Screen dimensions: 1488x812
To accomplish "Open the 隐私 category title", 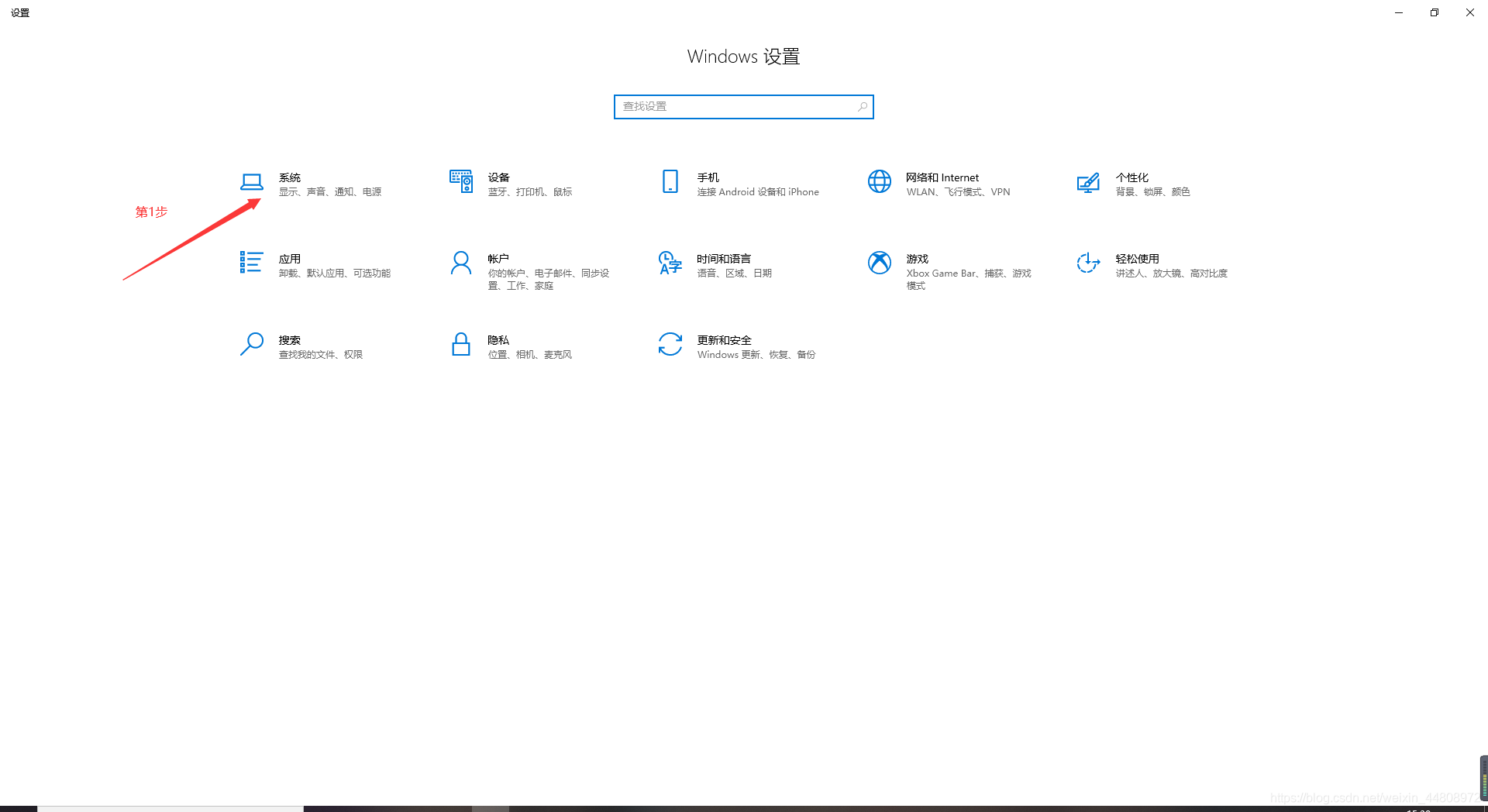I will [x=499, y=340].
